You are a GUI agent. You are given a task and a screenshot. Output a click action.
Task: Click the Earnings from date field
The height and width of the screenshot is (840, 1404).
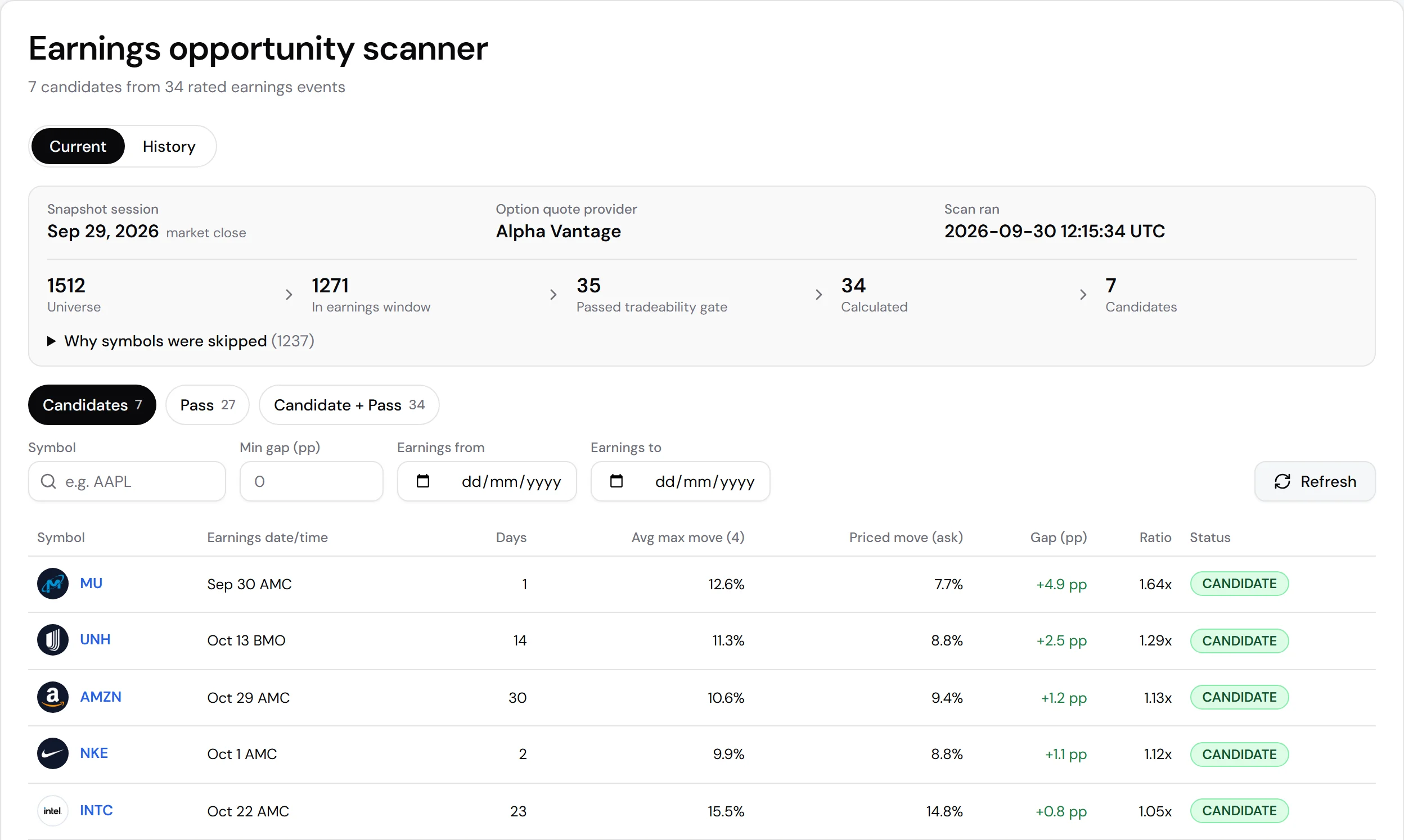point(487,481)
